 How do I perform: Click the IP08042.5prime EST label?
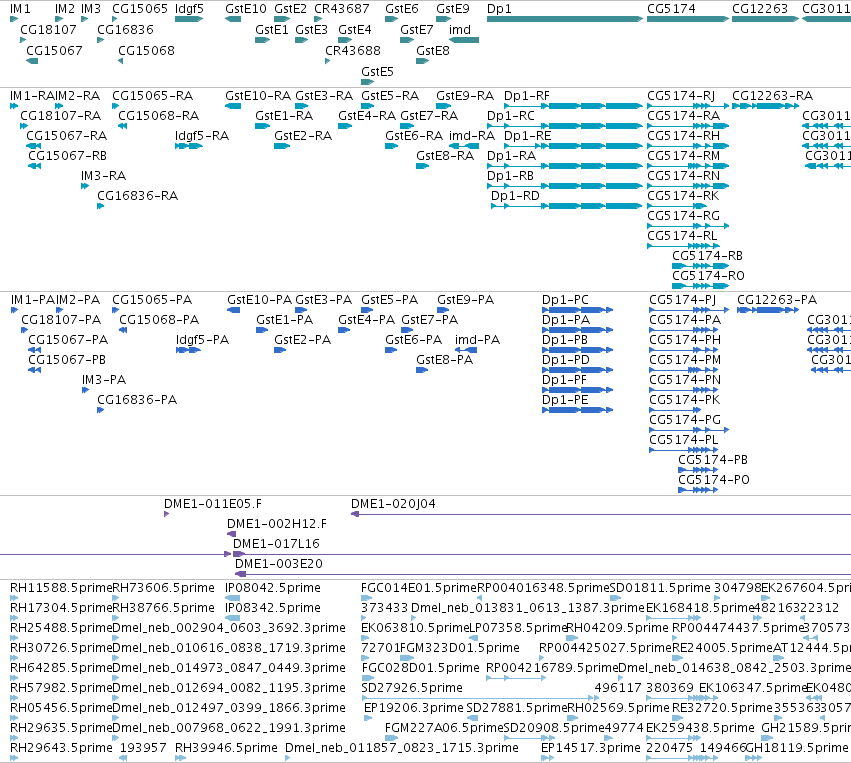272,588
